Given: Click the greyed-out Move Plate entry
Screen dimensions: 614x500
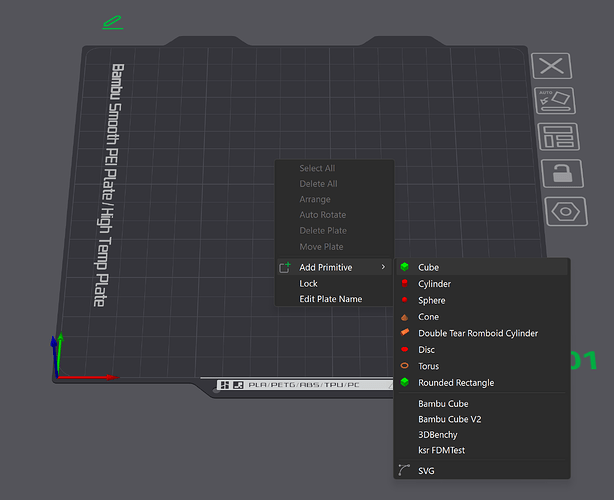Looking at the screenshot, I should point(334,247).
